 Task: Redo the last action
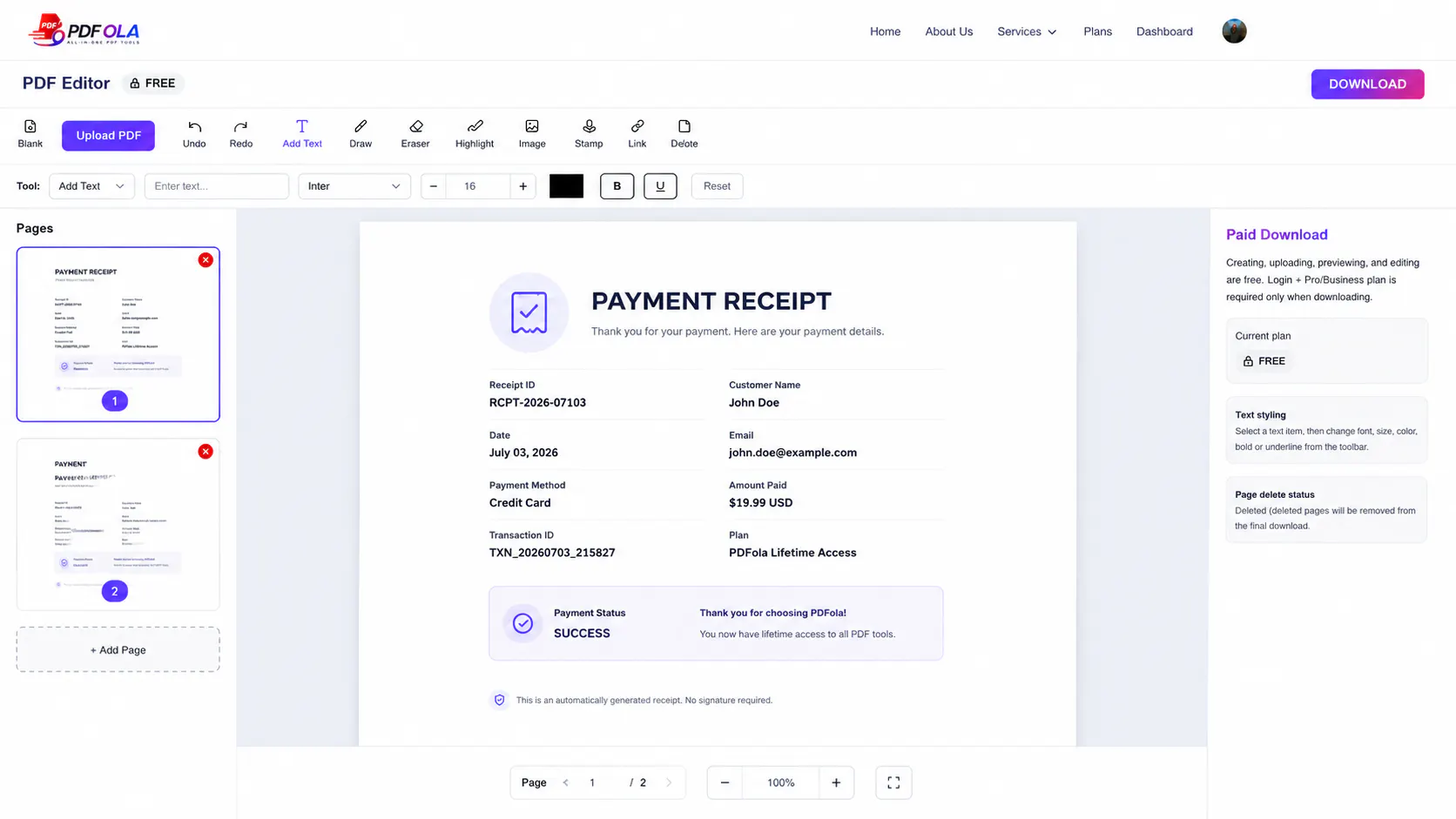point(241,134)
